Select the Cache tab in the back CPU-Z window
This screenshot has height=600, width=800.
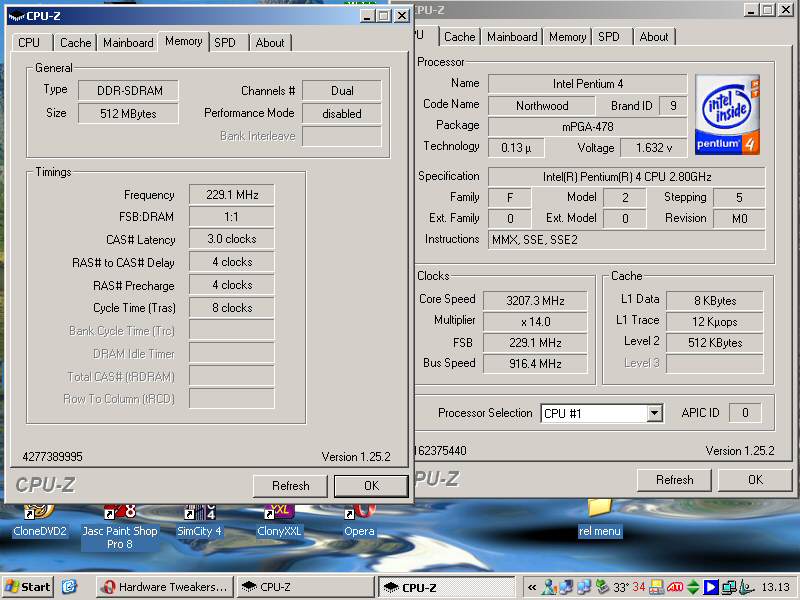tap(460, 37)
